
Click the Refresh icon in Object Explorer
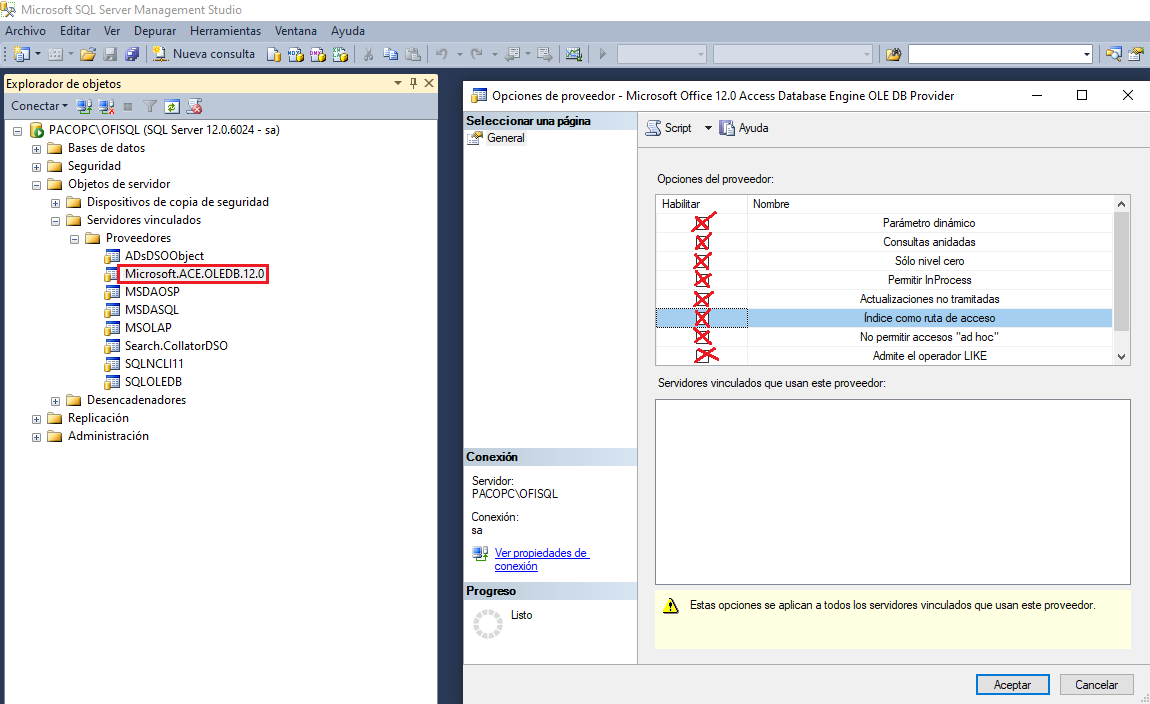(172, 106)
